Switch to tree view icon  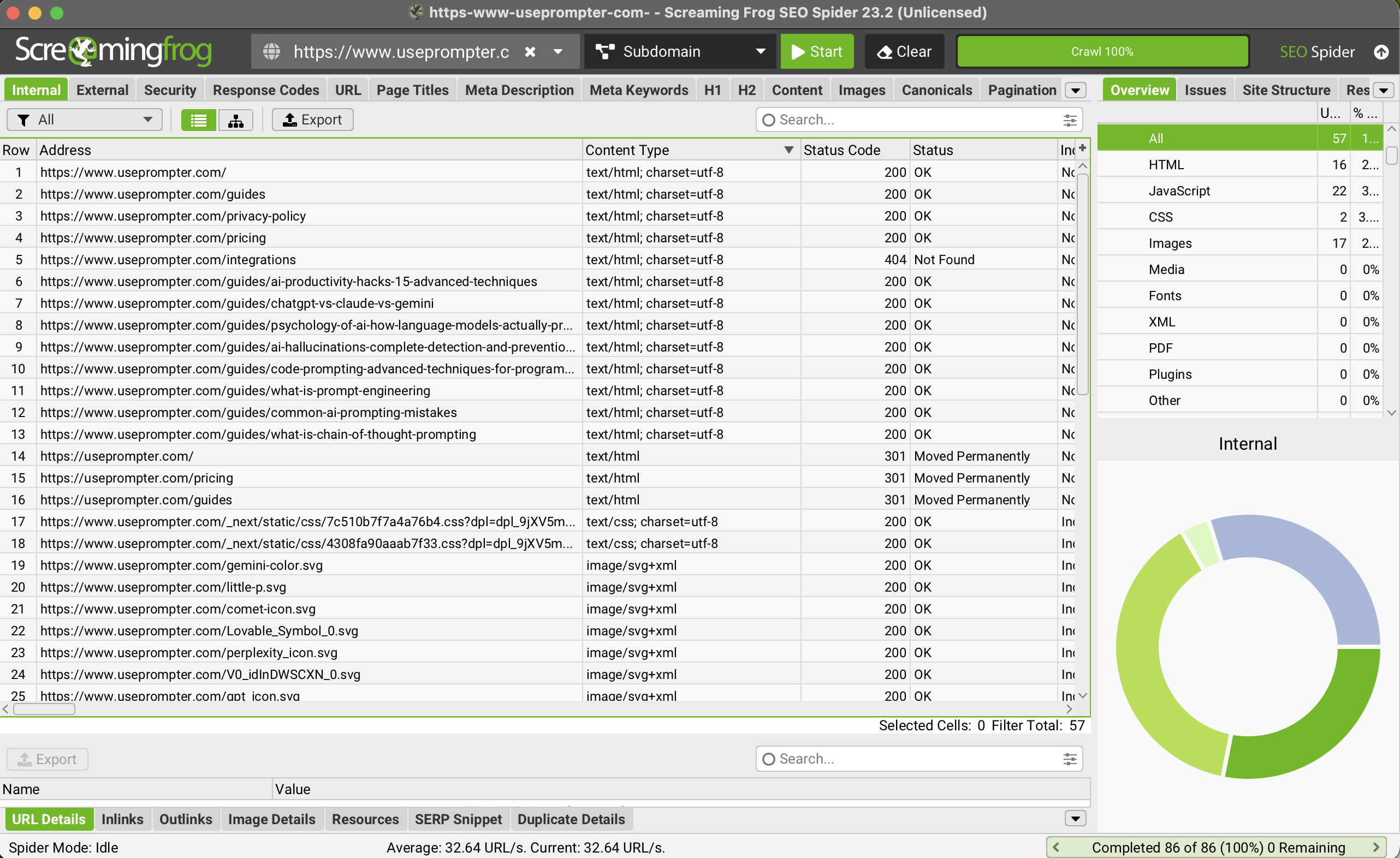click(236, 120)
